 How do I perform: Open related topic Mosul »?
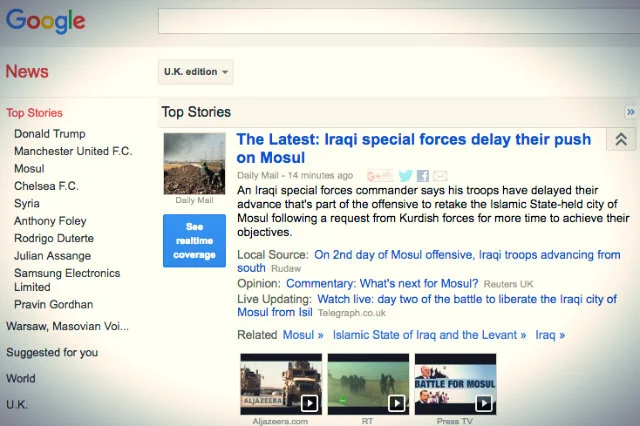pos(303,335)
